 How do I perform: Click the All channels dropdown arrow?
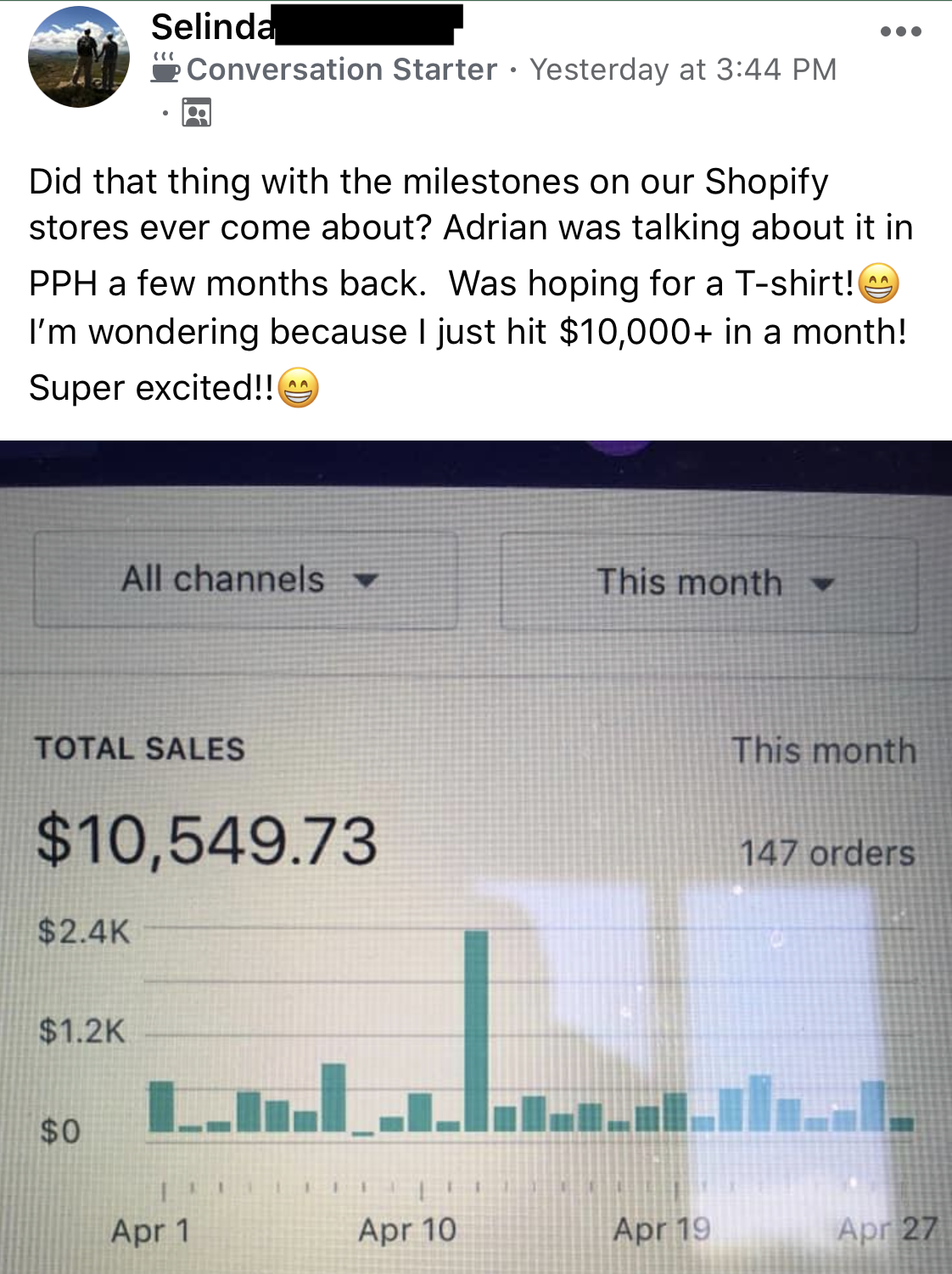365,581
